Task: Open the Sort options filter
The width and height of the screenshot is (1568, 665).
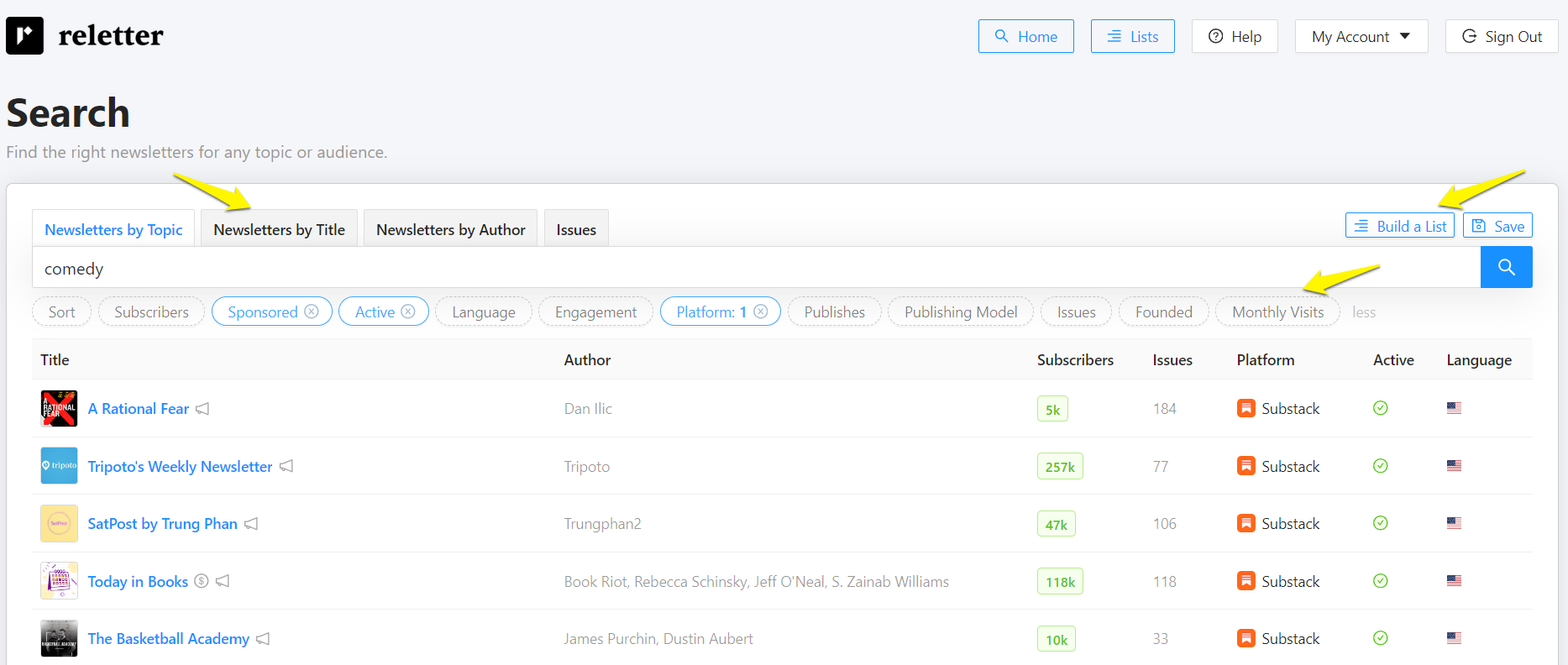Action: point(61,312)
